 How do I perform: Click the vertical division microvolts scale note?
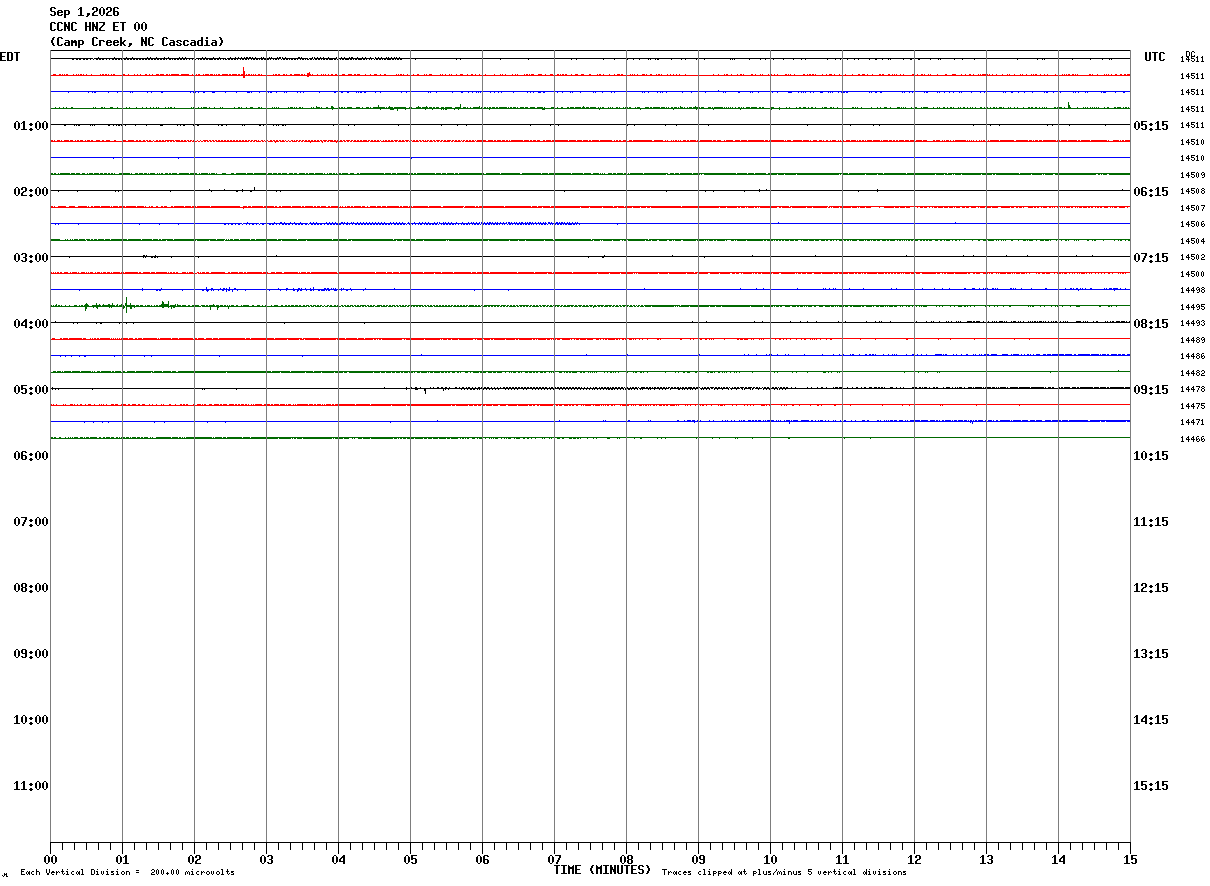(128, 873)
